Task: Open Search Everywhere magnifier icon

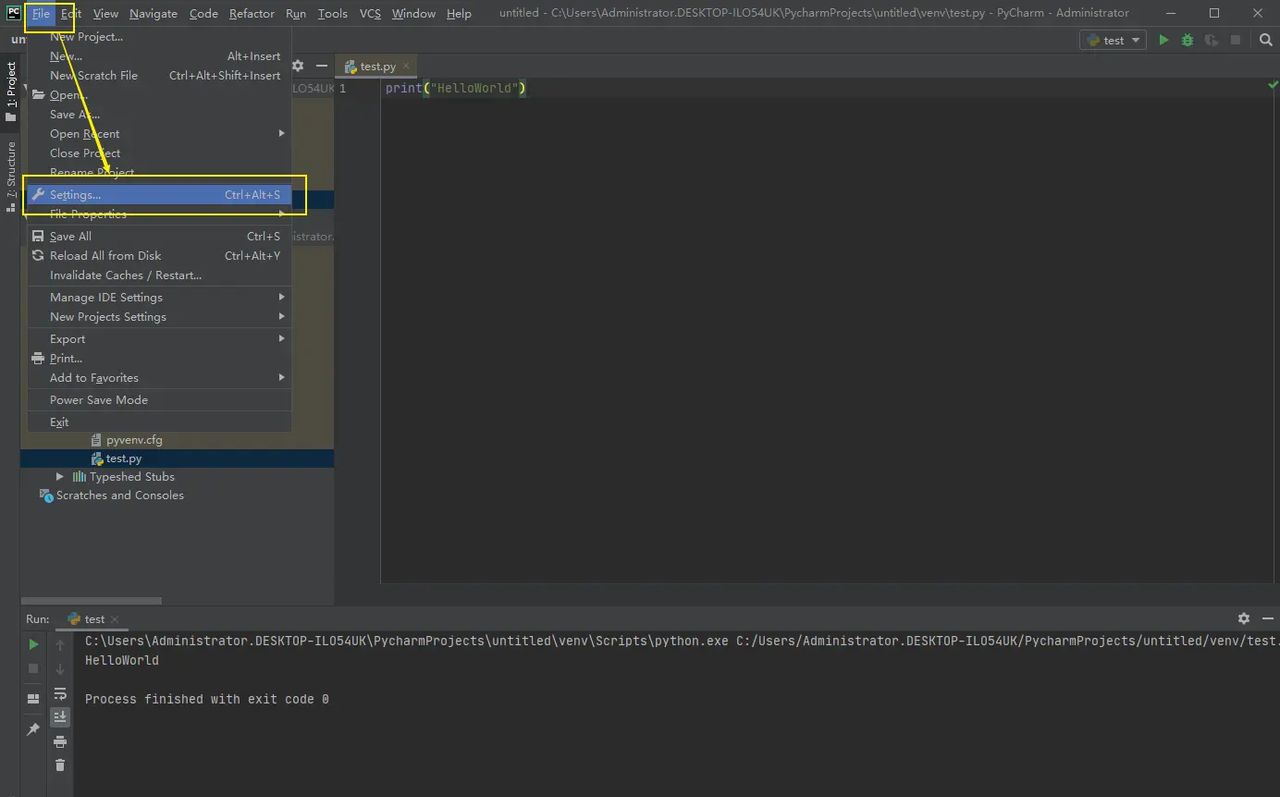Action: coord(1265,40)
